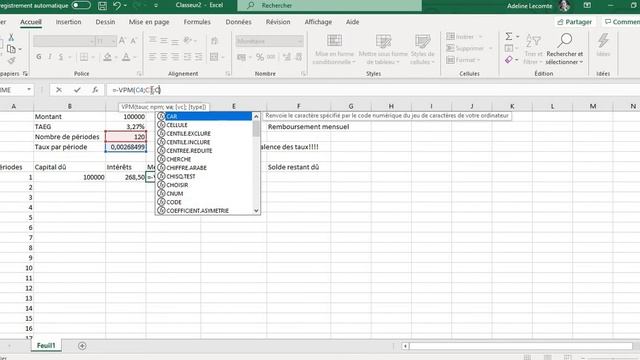Select CHOISIR in the function list

[204, 185]
